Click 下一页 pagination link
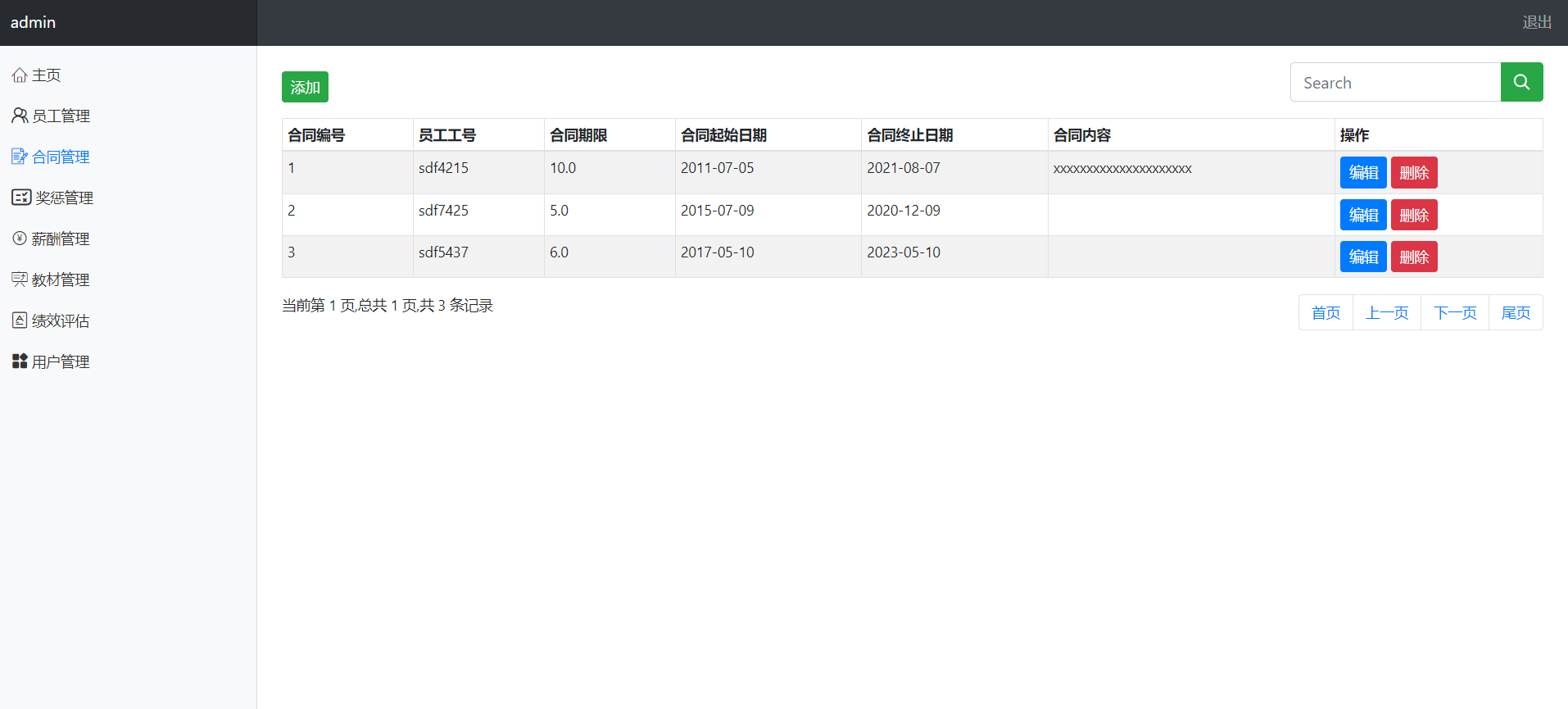The height and width of the screenshot is (709, 1568). (1455, 312)
